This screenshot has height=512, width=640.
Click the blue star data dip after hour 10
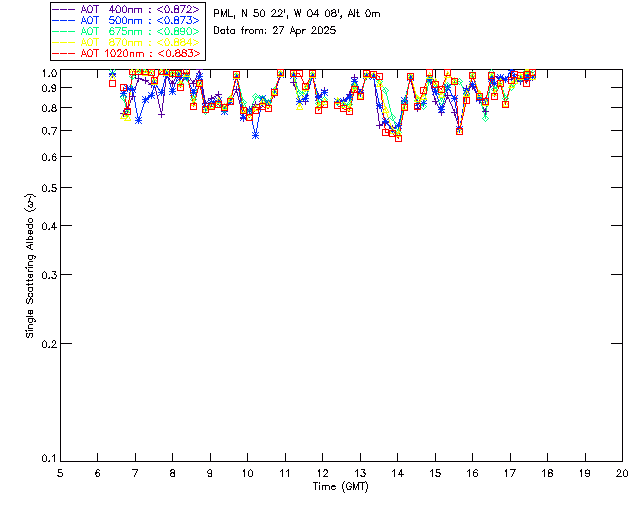click(256, 134)
